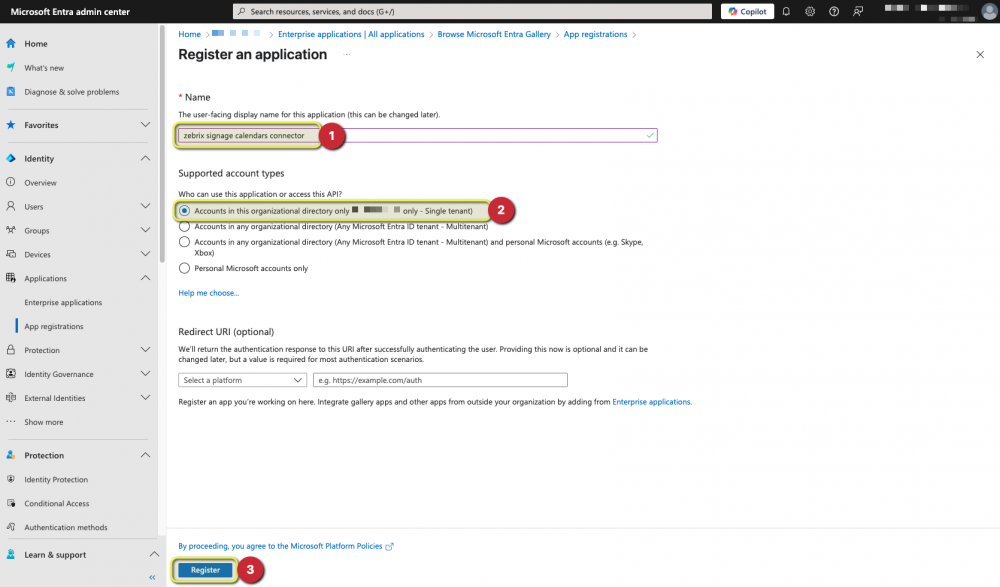Click the Help me choose link
The image size is (1000, 587).
209,293
